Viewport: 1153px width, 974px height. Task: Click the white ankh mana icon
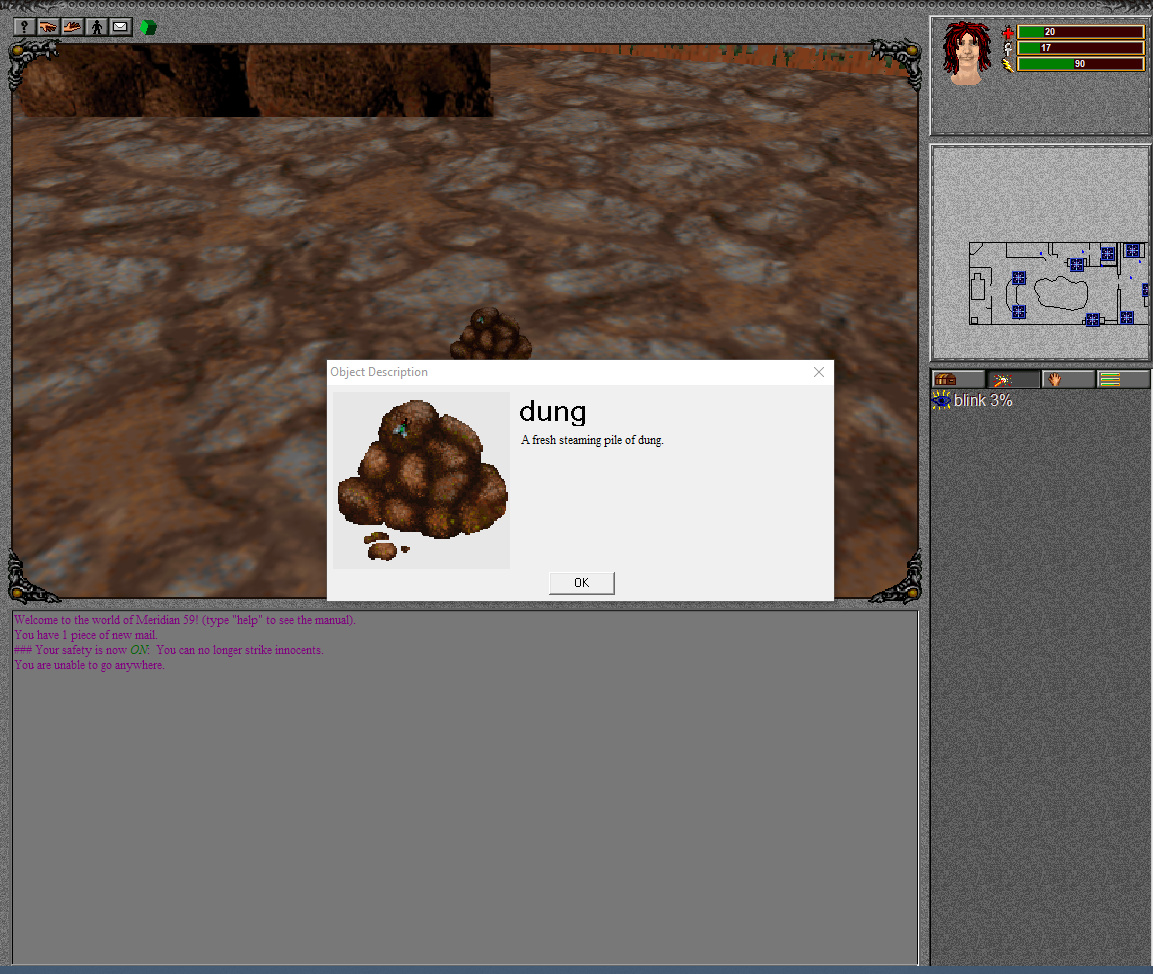(1008, 48)
